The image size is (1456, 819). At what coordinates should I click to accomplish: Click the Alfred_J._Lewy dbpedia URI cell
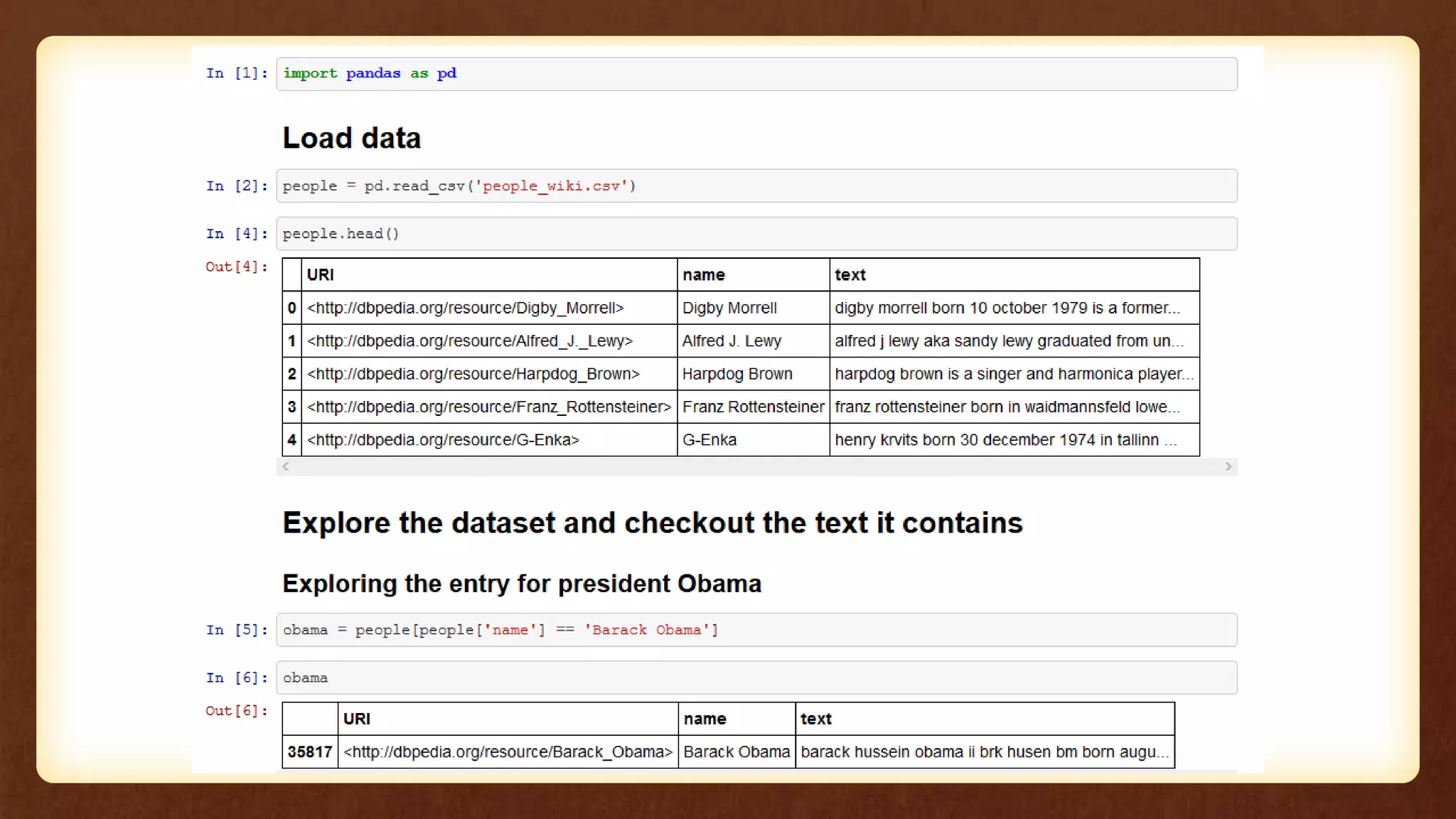(x=469, y=341)
